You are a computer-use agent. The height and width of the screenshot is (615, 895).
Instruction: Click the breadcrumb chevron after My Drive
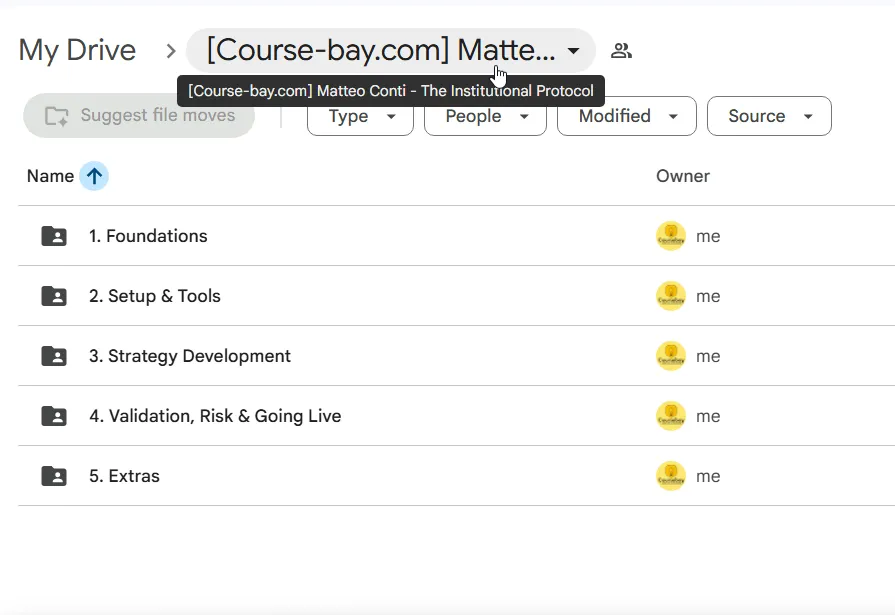coord(170,51)
